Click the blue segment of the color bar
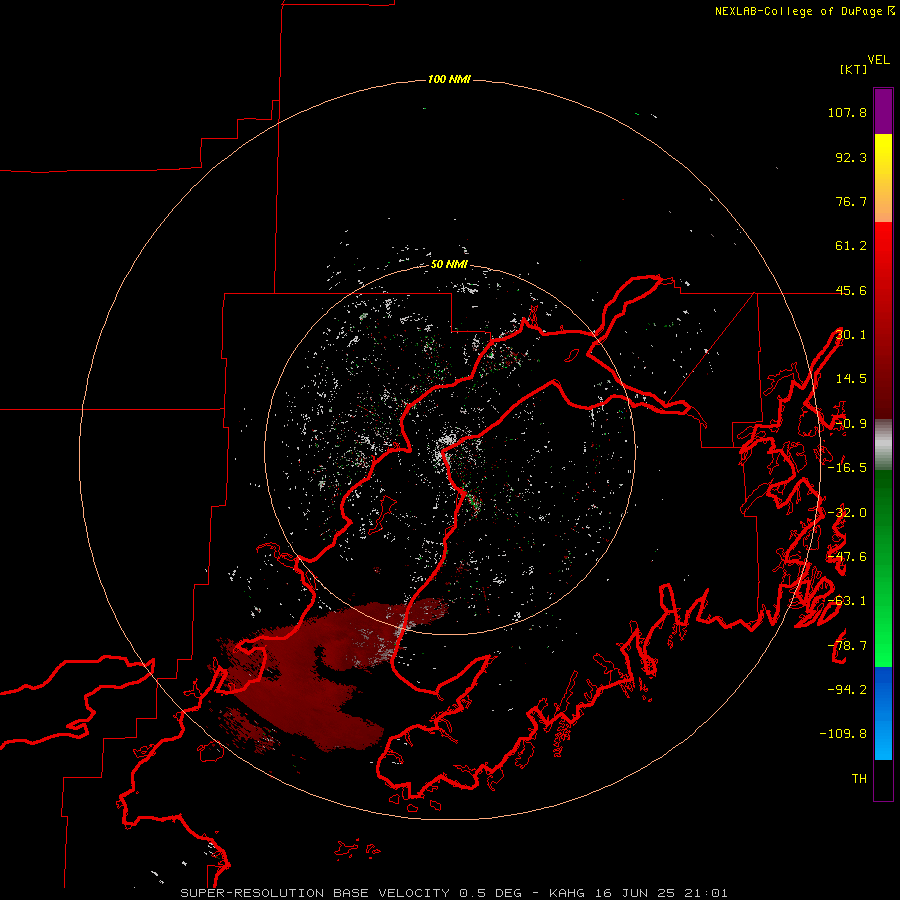 tap(883, 713)
